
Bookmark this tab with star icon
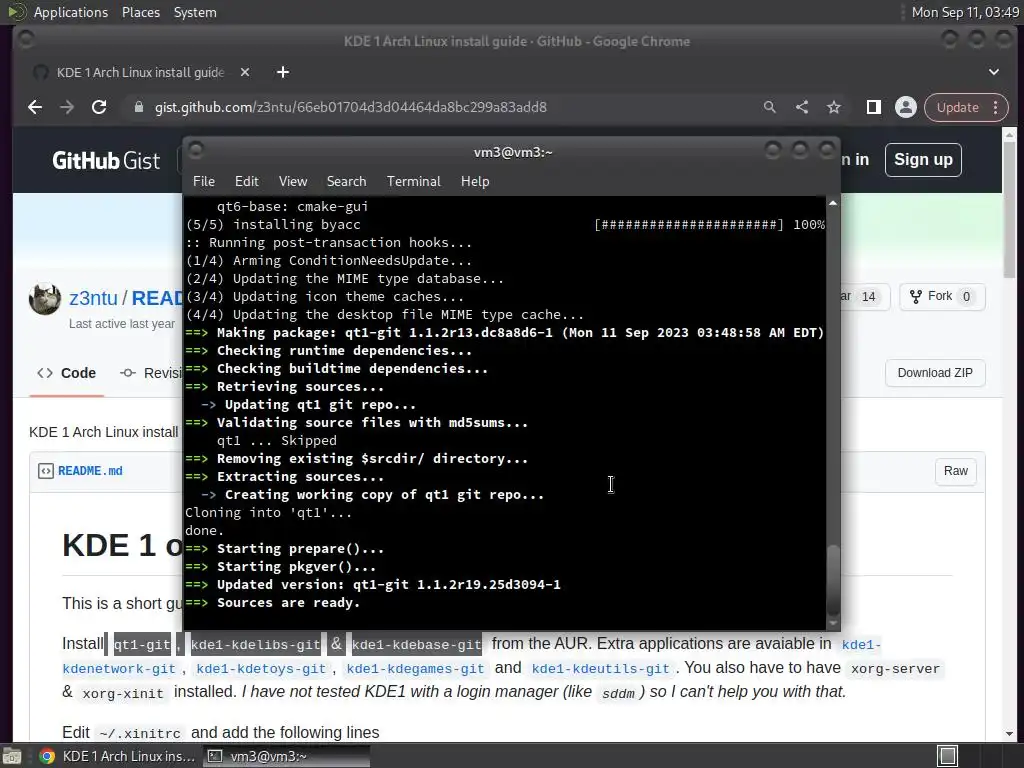coord(834,107)
